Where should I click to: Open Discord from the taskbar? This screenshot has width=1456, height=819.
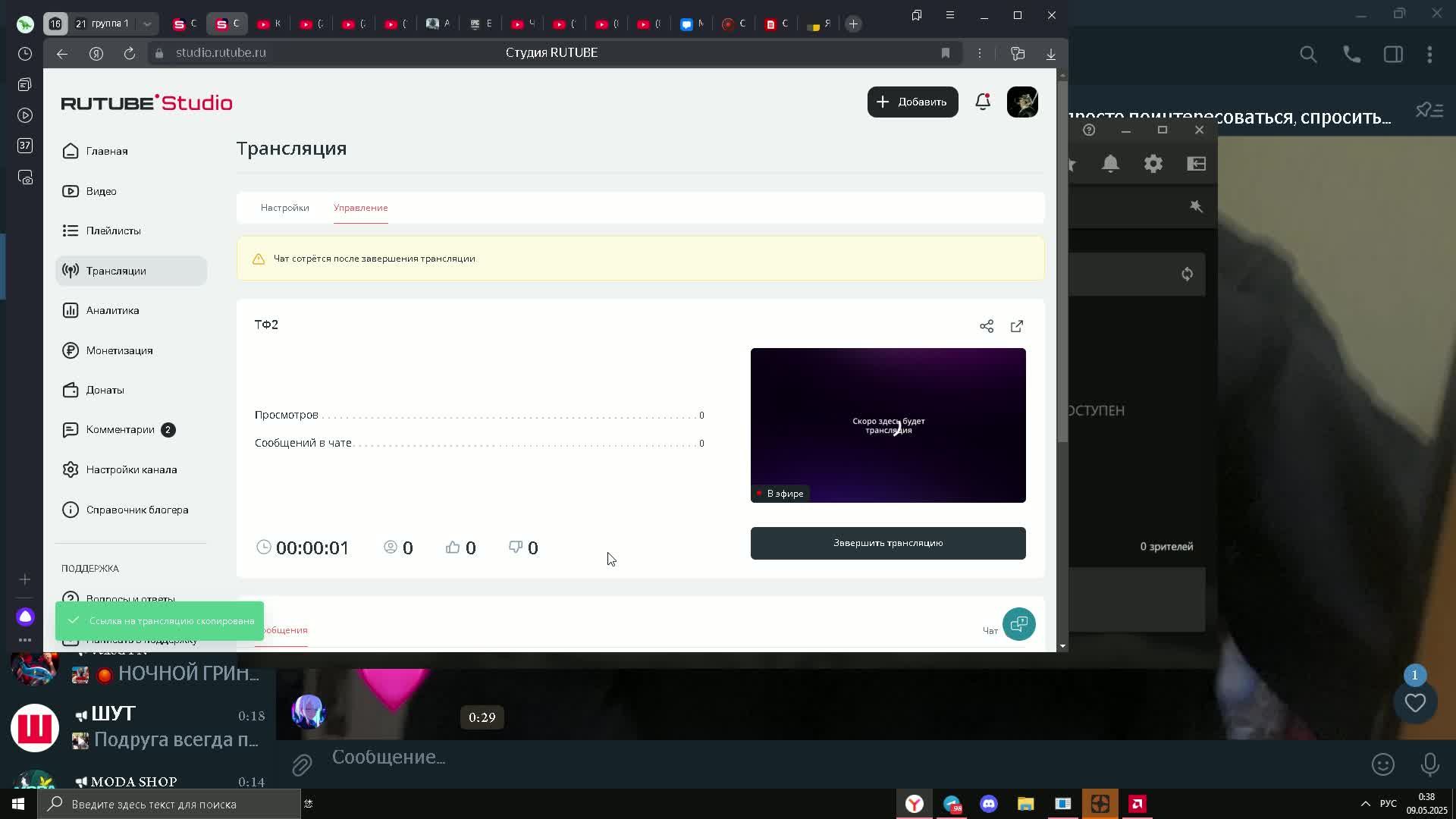[988, 804]
